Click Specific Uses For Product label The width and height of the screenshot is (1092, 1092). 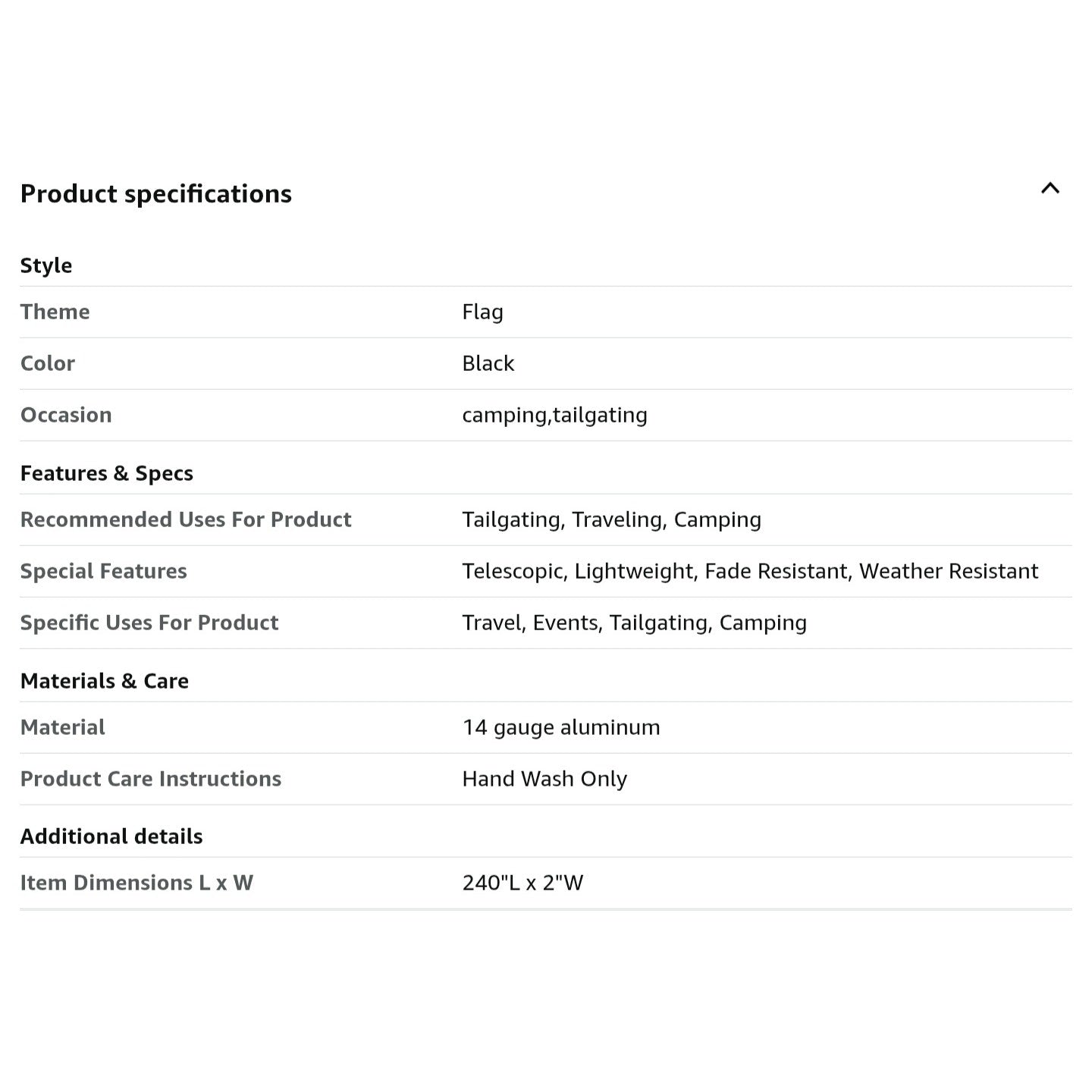[149, 623]
